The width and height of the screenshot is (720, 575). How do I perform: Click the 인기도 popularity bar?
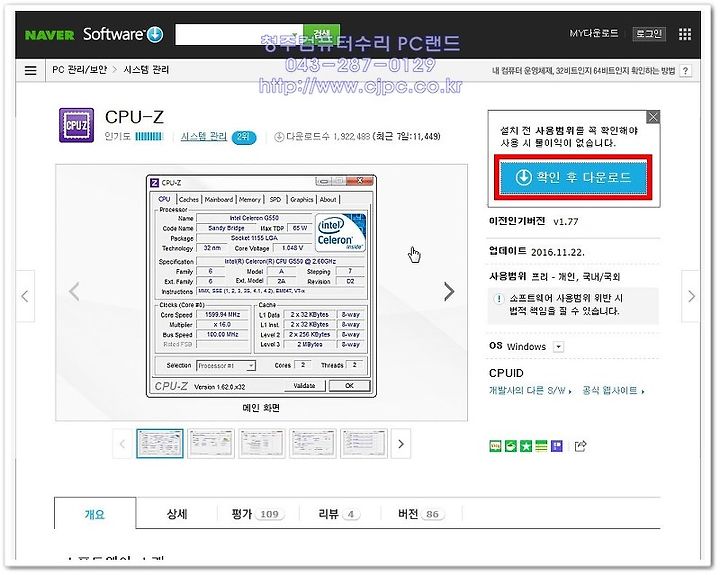(149, 136)
